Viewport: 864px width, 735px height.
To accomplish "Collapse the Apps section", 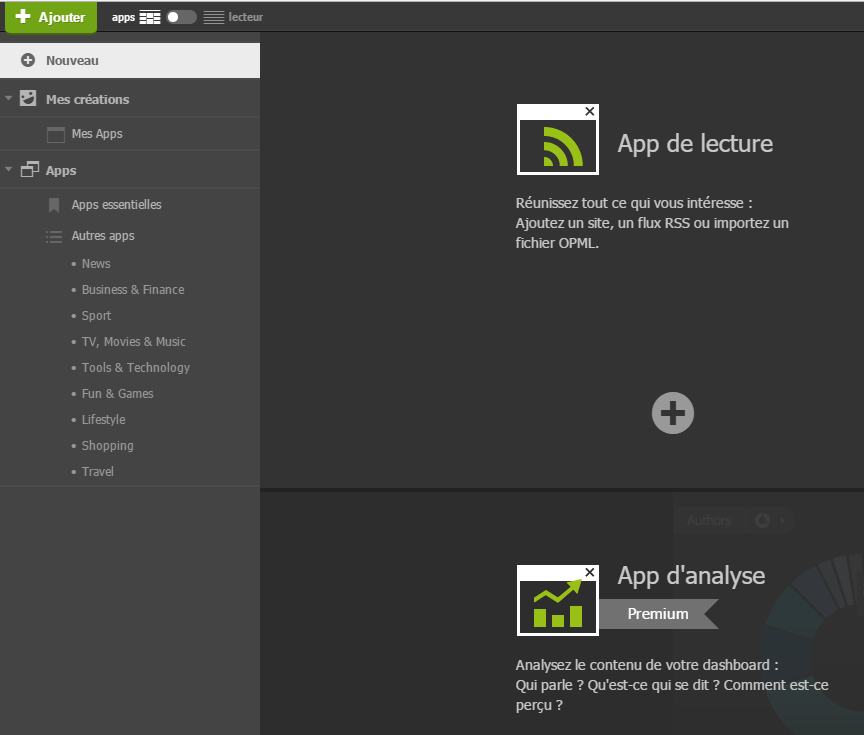I will pyautogui.click(x=8, y=170).
